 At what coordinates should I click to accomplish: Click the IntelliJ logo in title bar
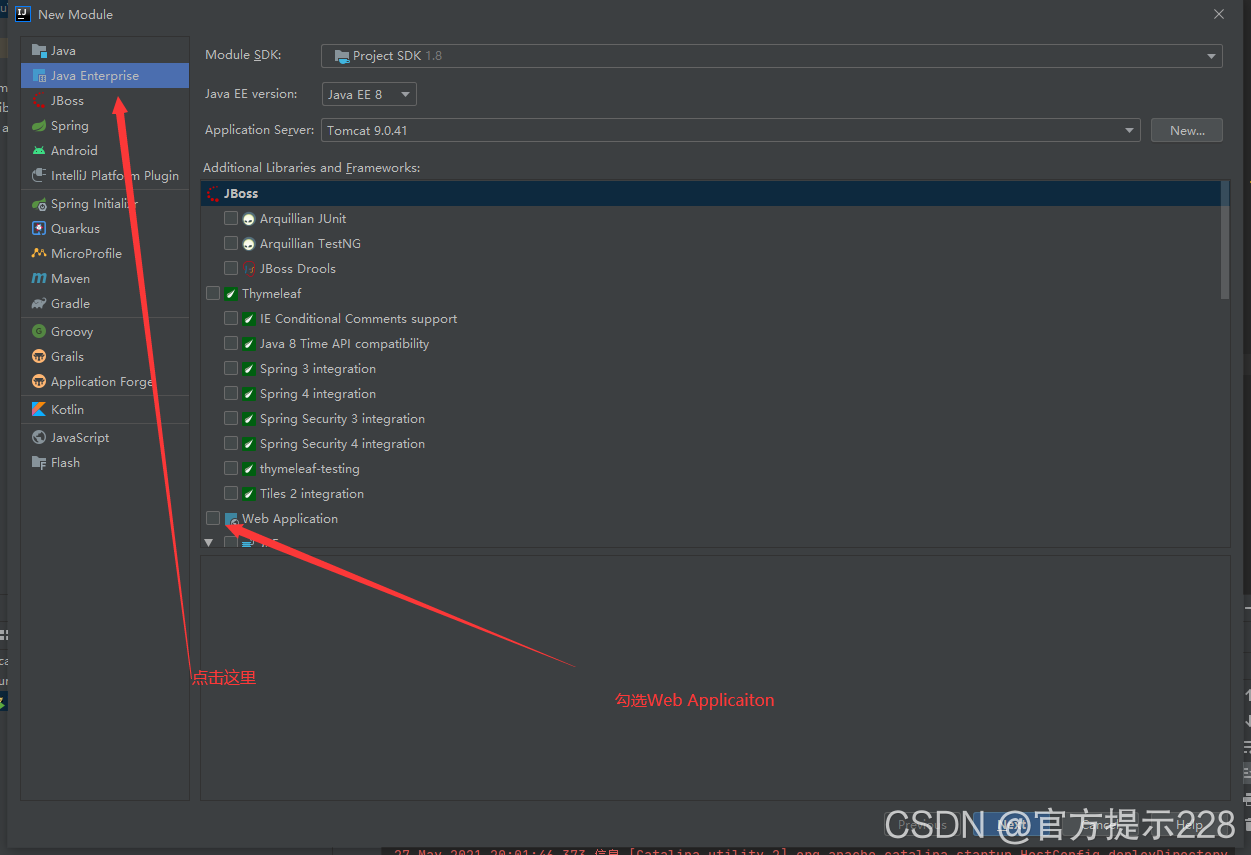pyautogui.click(x=23, y=14)
